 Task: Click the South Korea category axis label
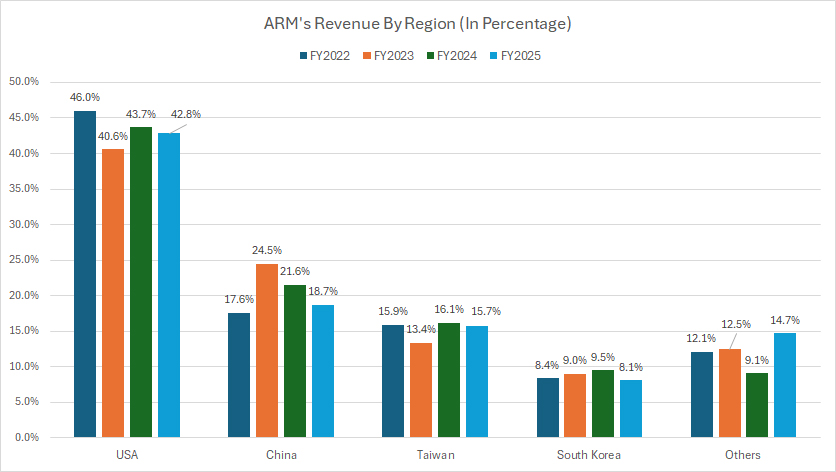[x=589, y=455]
